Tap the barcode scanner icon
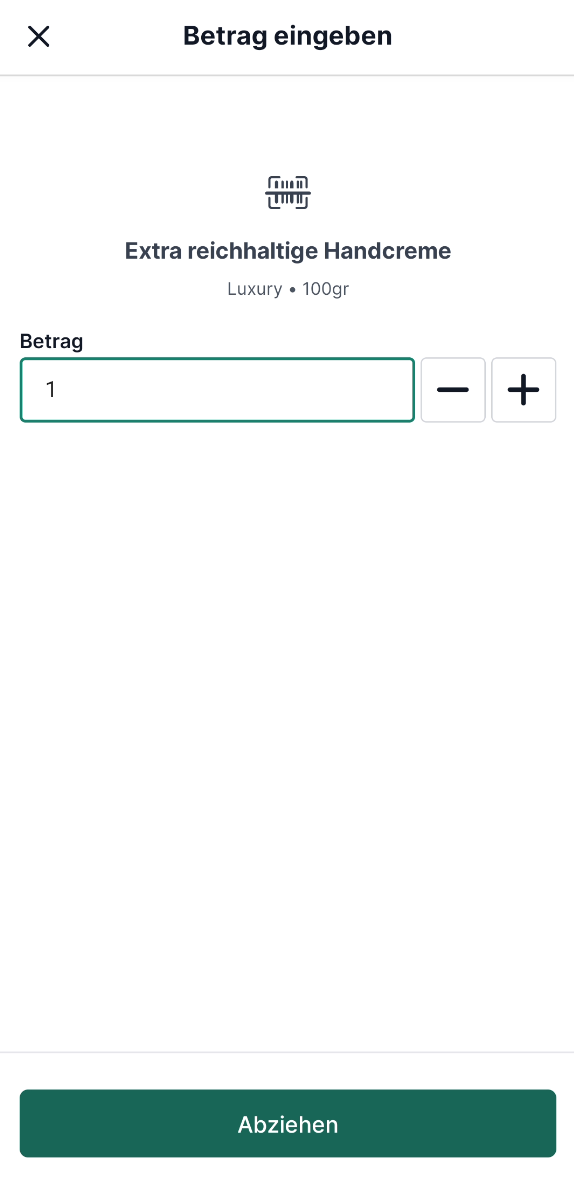574x1178 pixels. (288, 192)
